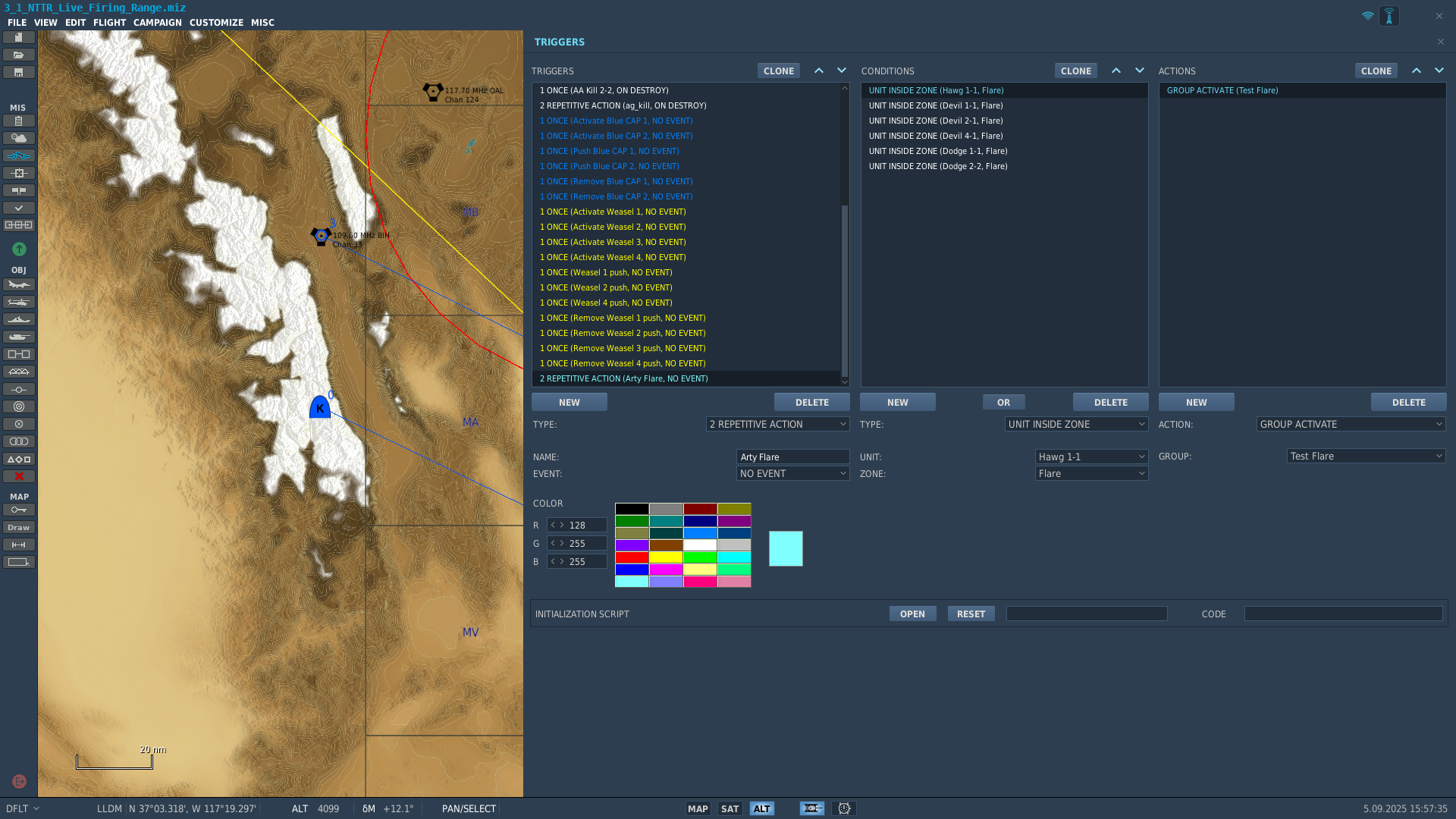Open the mission briefing clipboard icon
This screenshot has height=819, width=1456.
click(x=19, y=121)
